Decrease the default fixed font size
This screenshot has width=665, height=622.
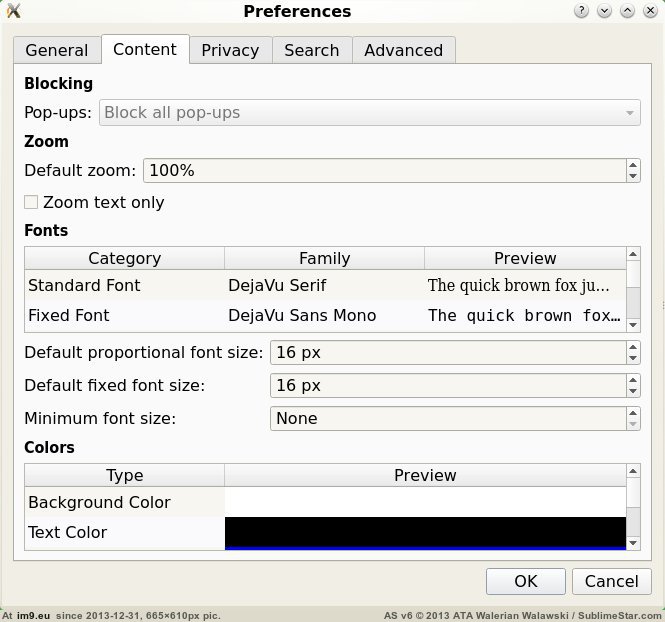(633, 392)
